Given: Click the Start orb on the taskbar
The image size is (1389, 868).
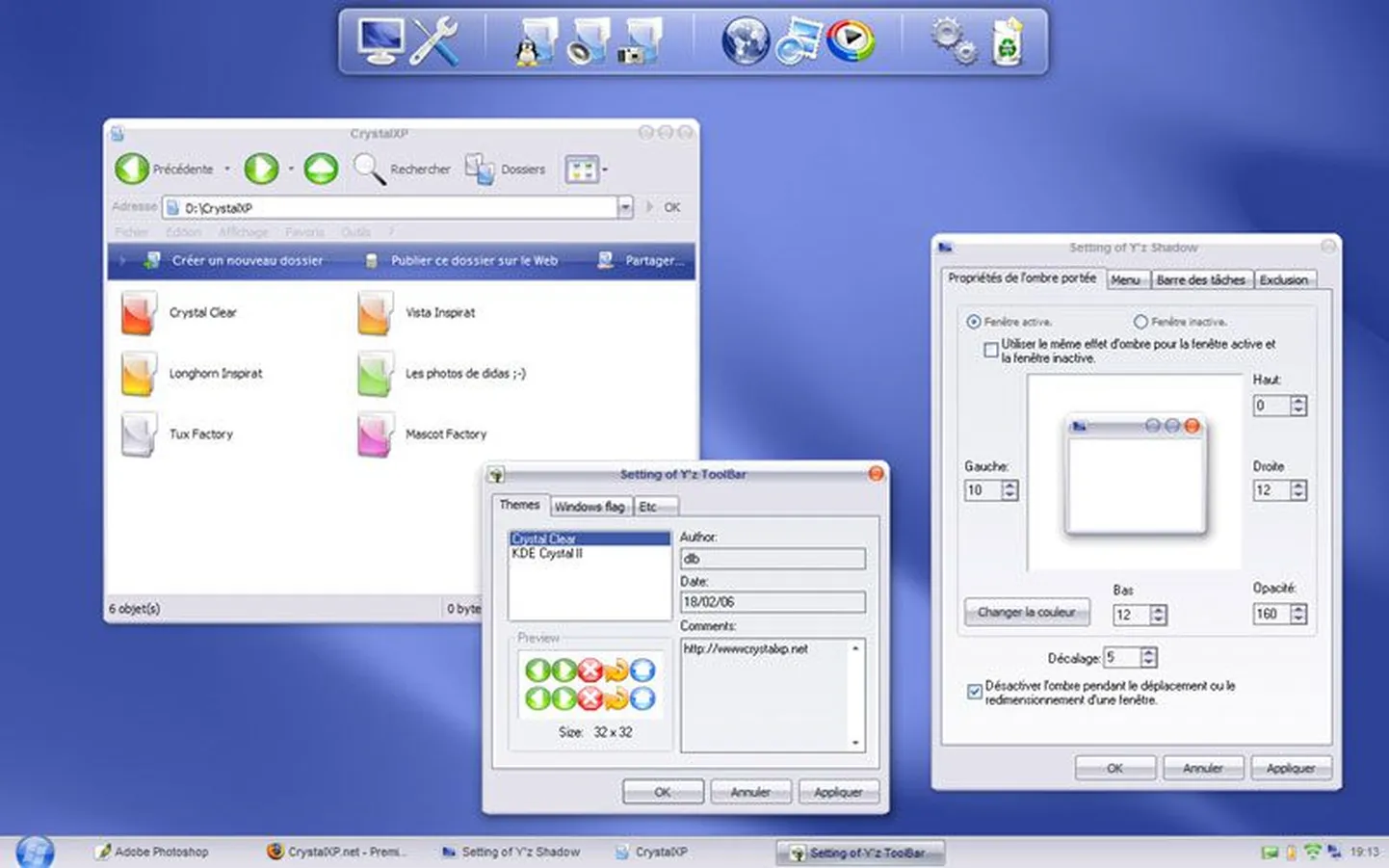Looking at the screenshot, I should 35,852.
